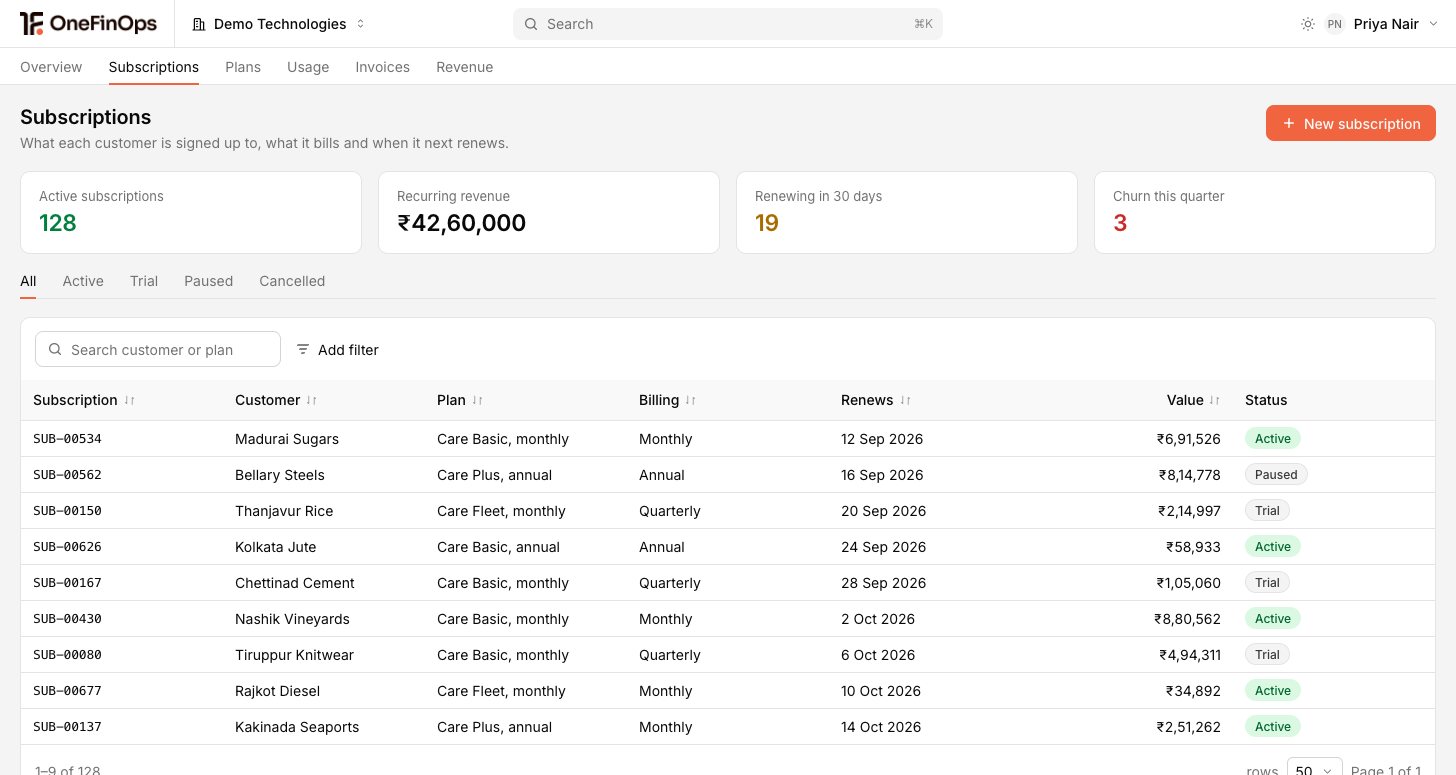Sort by Plan column arrows

pyautogui.click(x=478, y=400)
